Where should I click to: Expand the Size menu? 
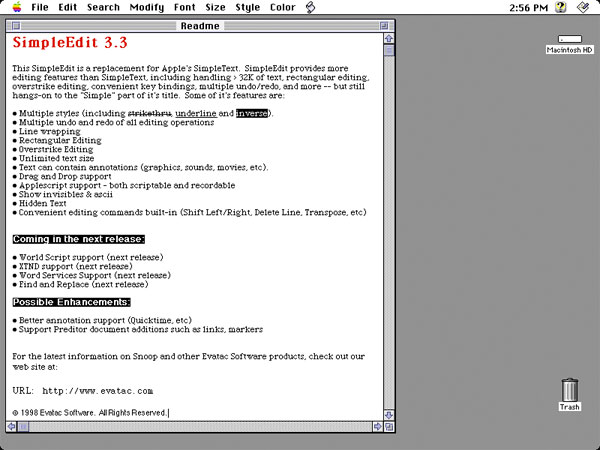tap(216, 8)
